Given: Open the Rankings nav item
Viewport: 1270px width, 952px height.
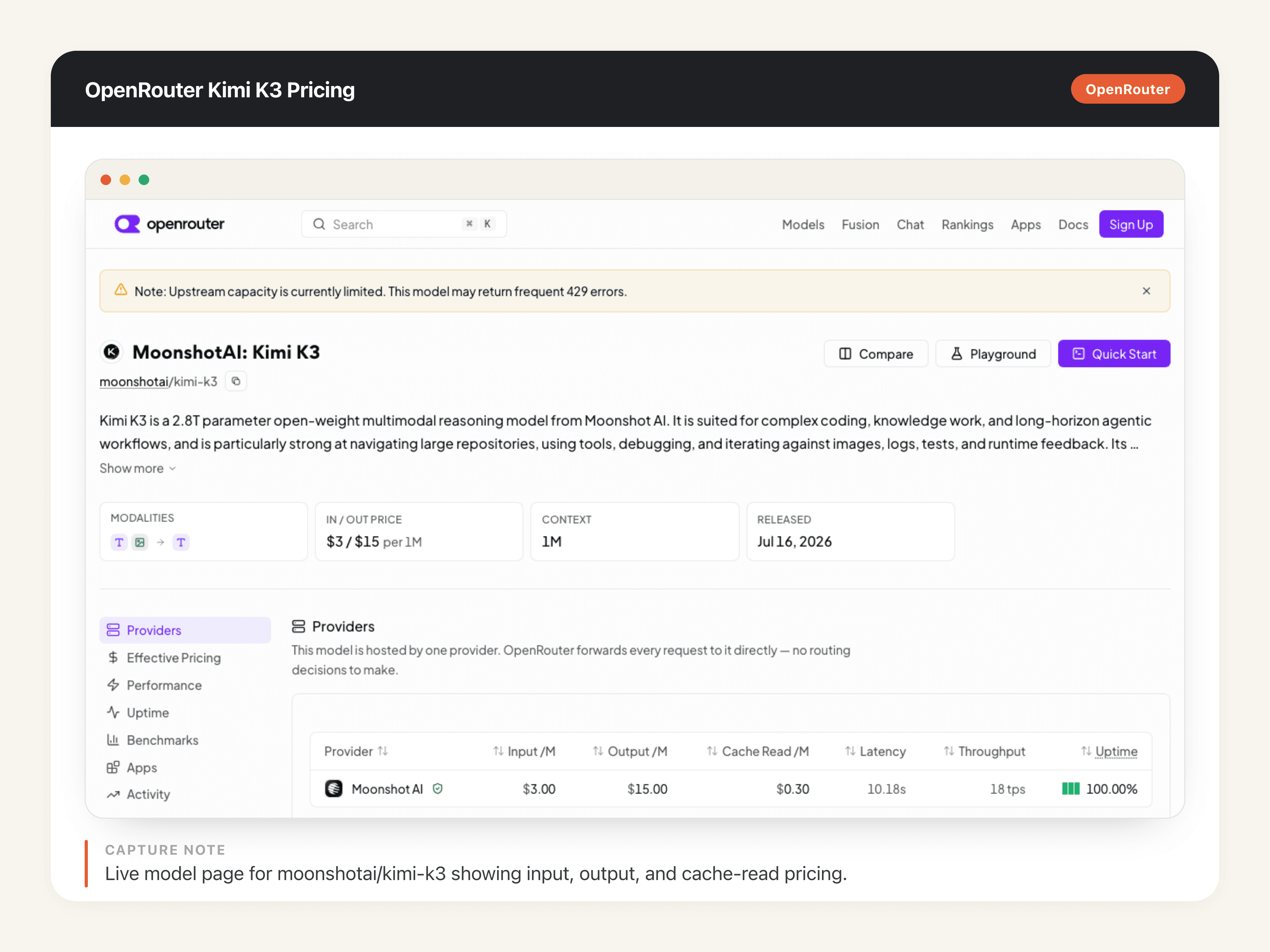Looking at the screenshot, I should (x=967, y=224).
